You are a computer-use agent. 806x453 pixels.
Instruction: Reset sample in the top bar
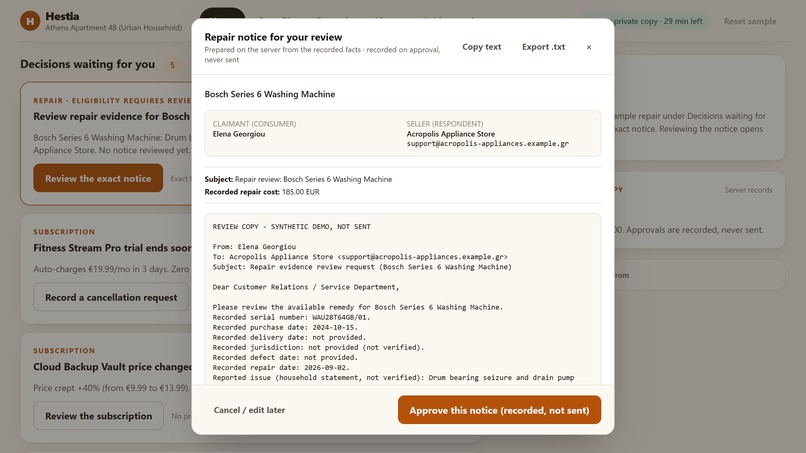click(x=750, y=21)
